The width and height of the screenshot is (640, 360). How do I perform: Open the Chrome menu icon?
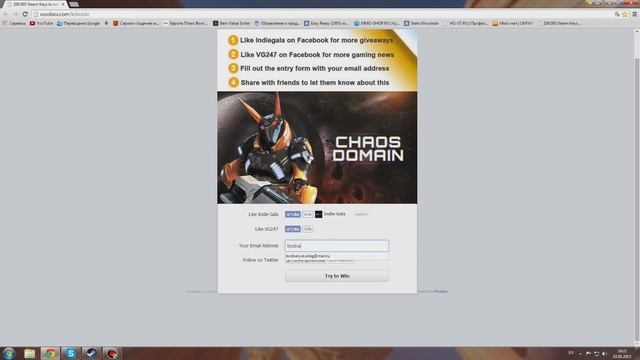point(634,14)
